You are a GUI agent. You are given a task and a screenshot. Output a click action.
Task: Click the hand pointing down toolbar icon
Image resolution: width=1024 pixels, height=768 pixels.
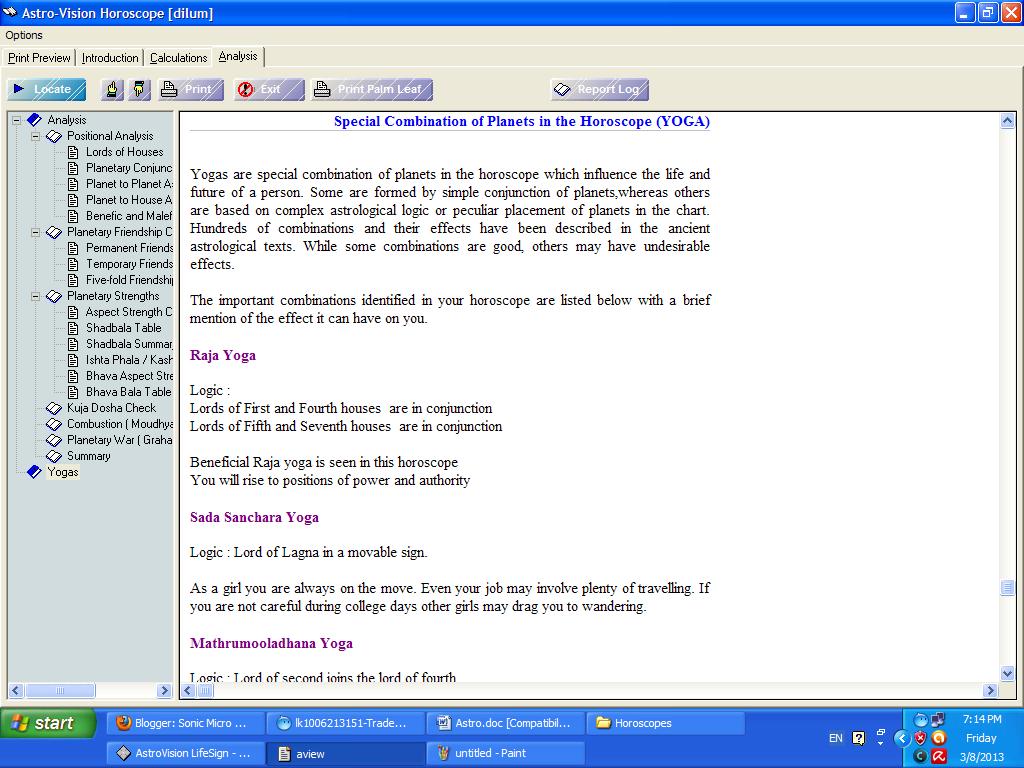[x=139, y=89]
